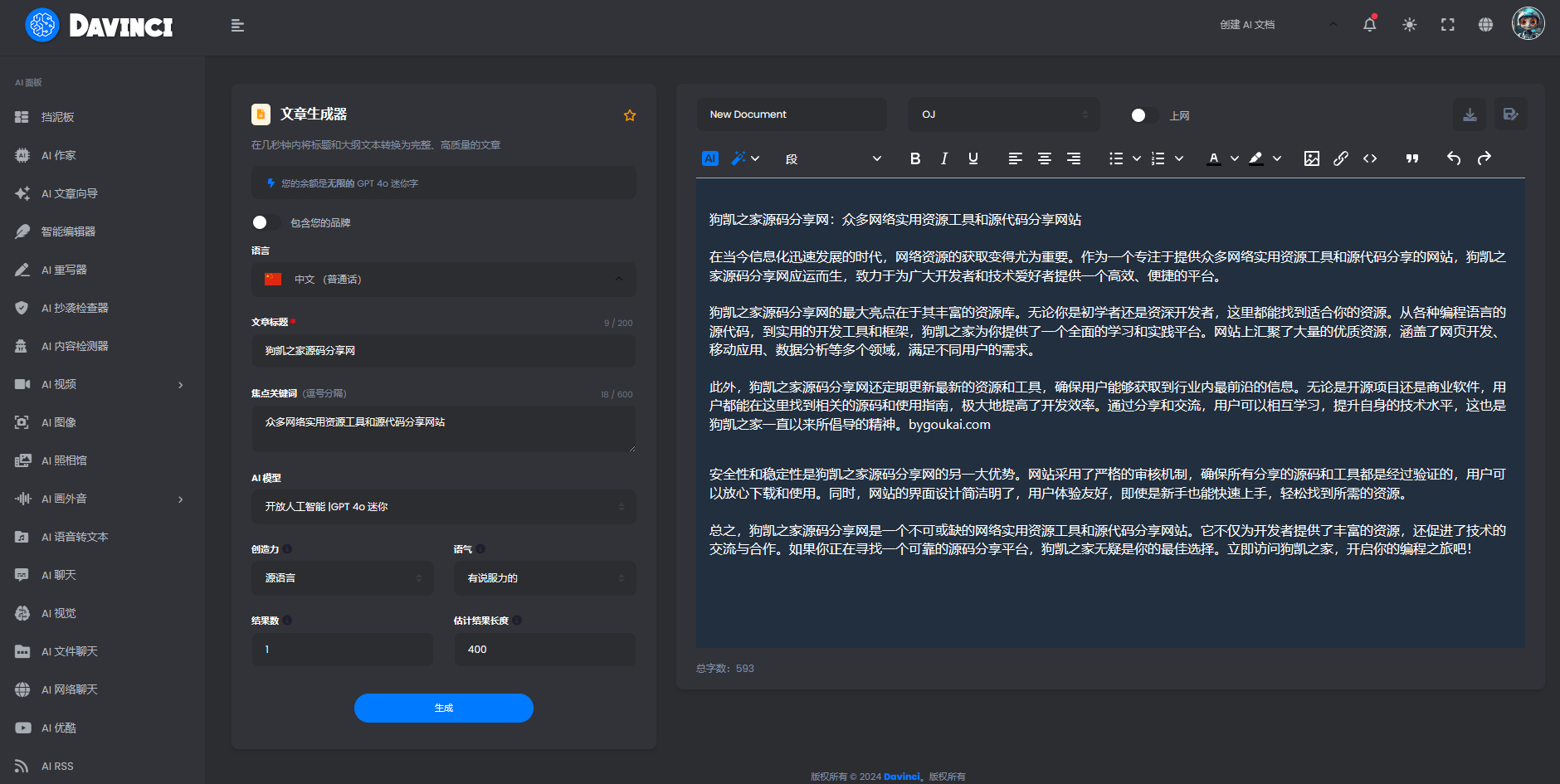Open the highlight color picker
This screenshot has width=1560, height=784.
click(1256, 158)
